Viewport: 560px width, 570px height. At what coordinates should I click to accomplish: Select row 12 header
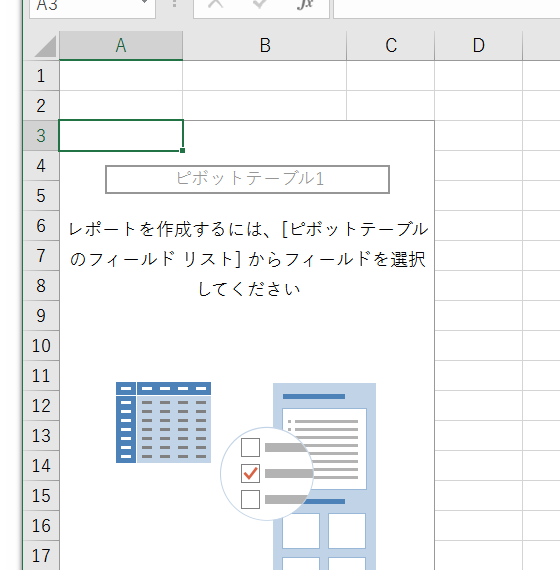tap(41, 406)
